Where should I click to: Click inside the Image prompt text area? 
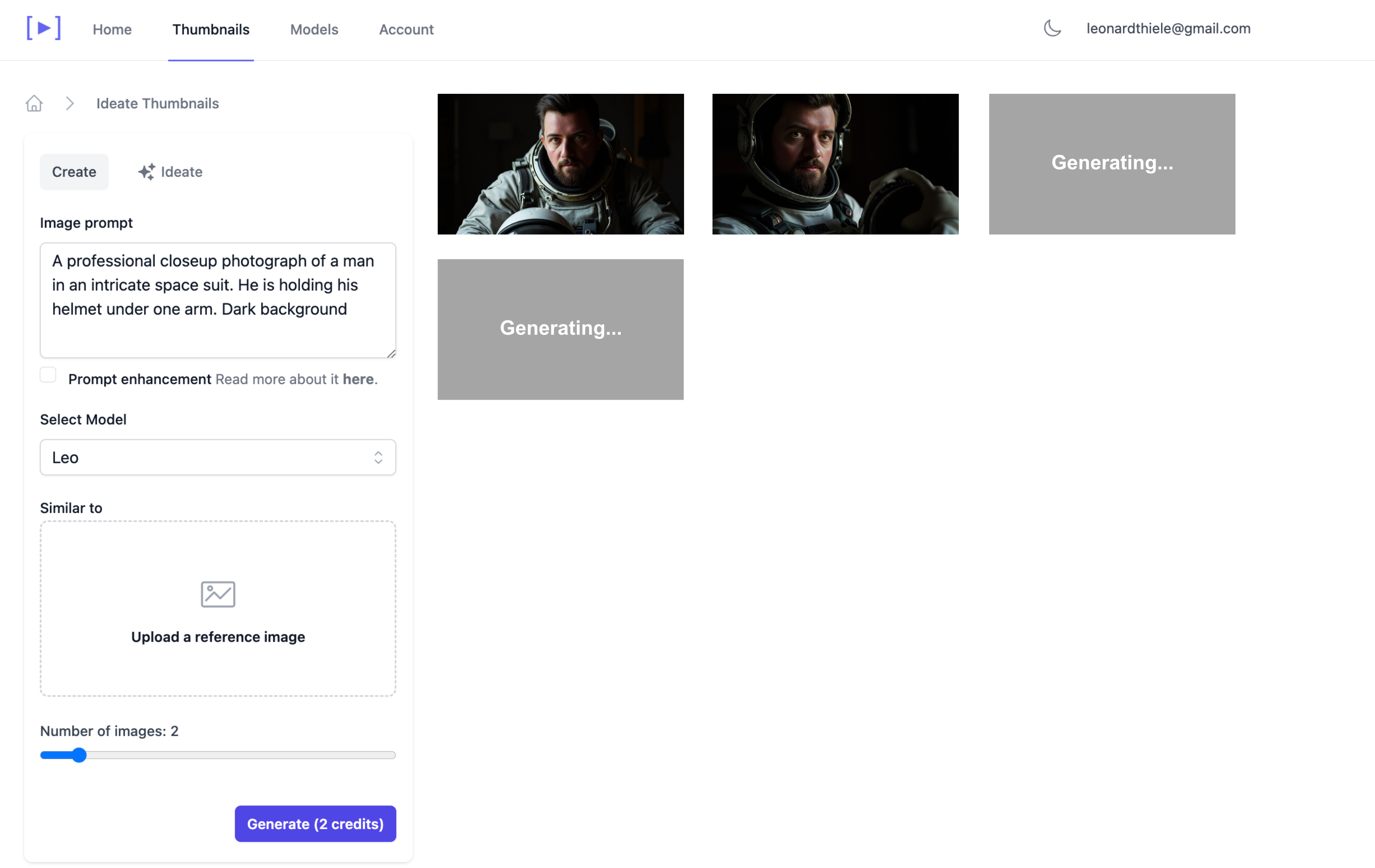click(218, 300)
